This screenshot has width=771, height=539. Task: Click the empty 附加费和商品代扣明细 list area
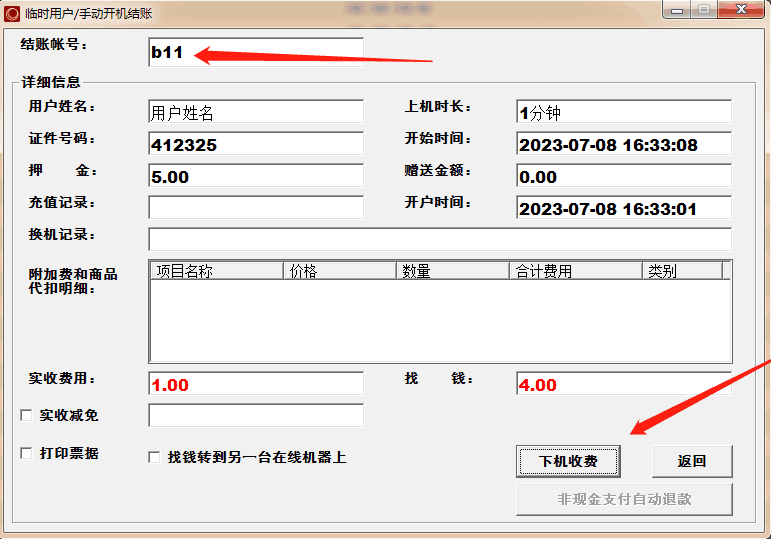440,321
